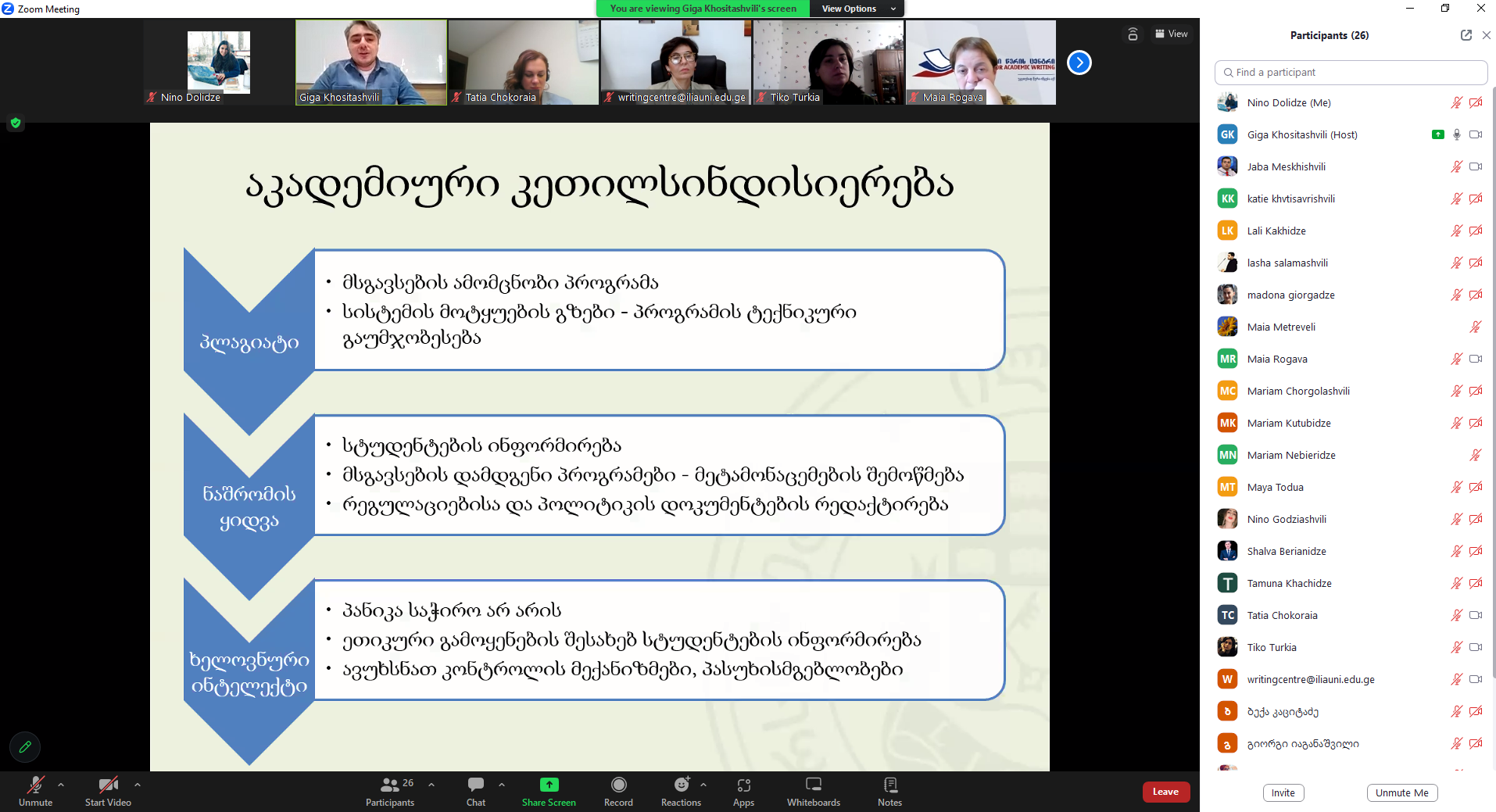Start Video from the bottom toolbar
This screenshot has height=812, width=1496.
click(x=108, y=791)
